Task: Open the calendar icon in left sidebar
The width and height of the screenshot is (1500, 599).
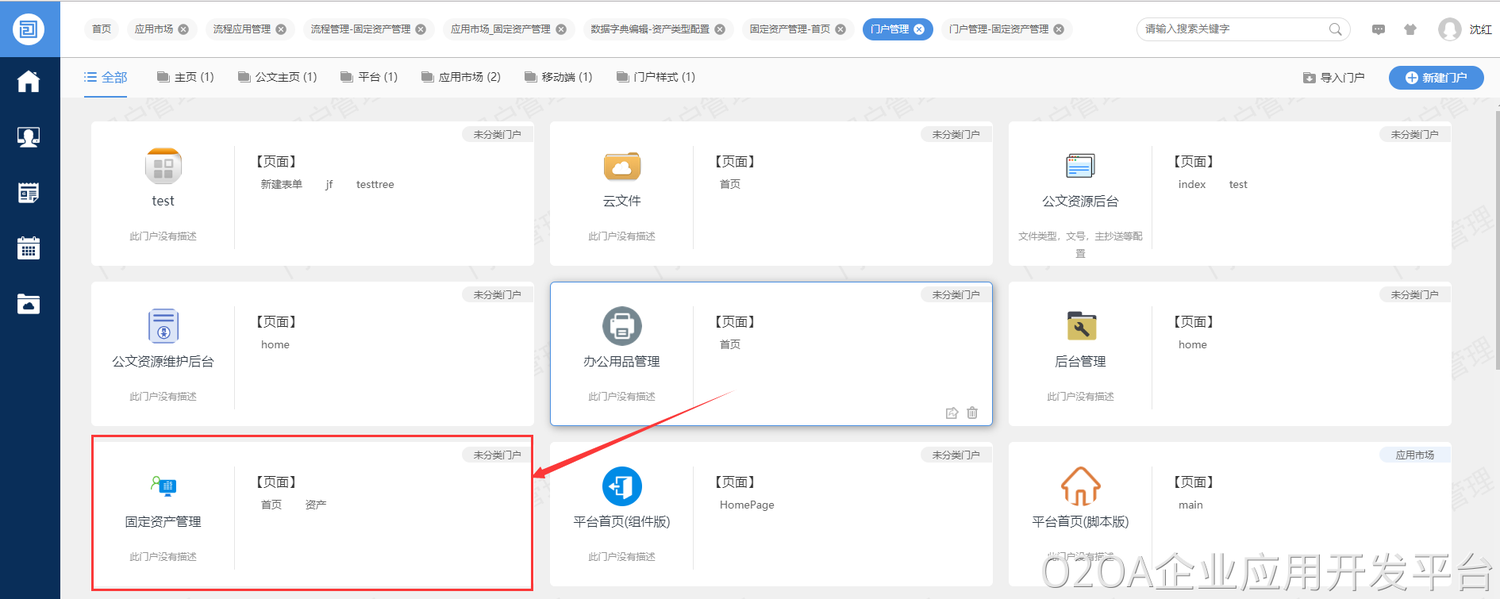Action: coord(28,248)
